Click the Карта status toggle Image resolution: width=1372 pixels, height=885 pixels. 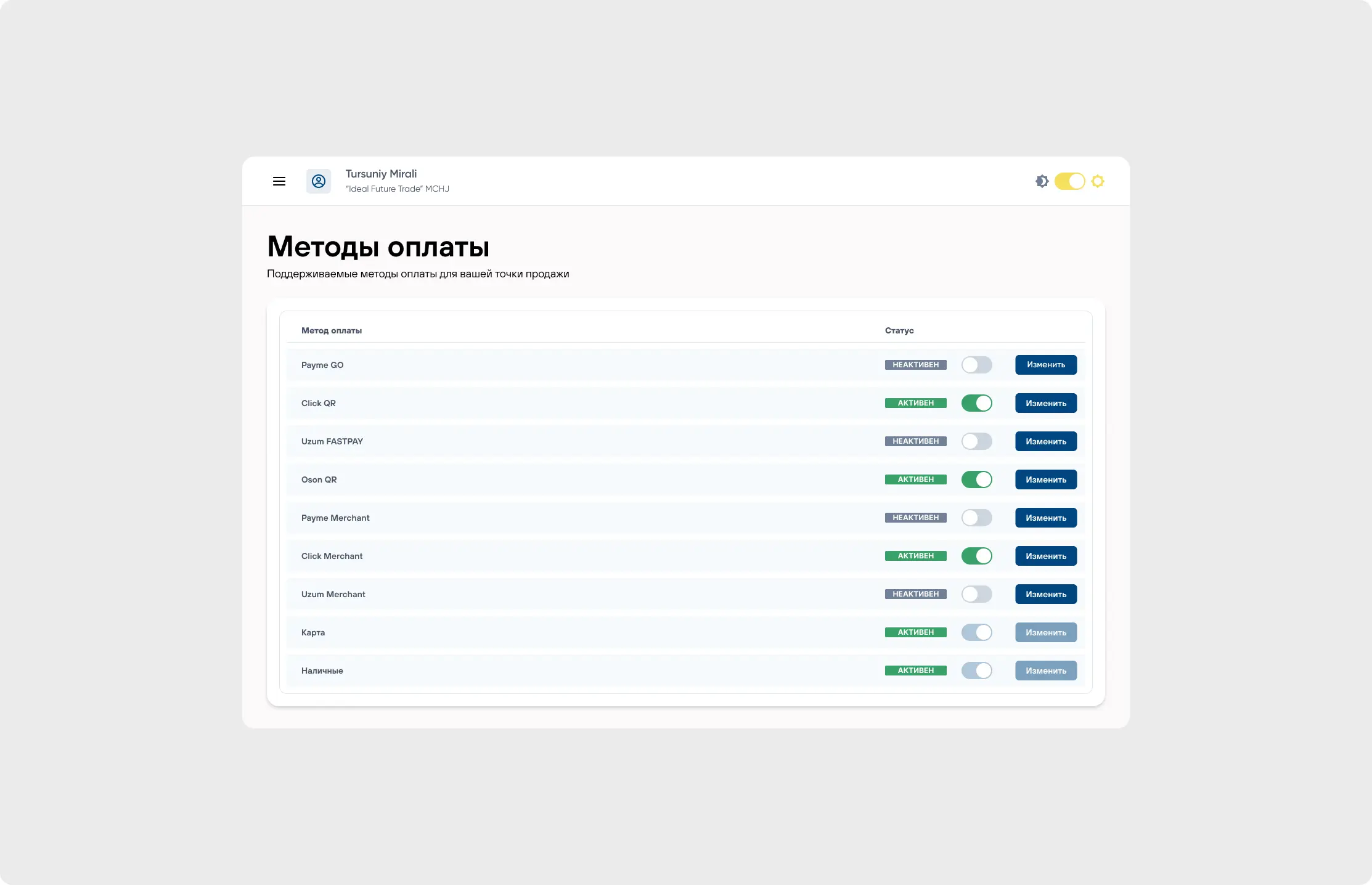977,632
